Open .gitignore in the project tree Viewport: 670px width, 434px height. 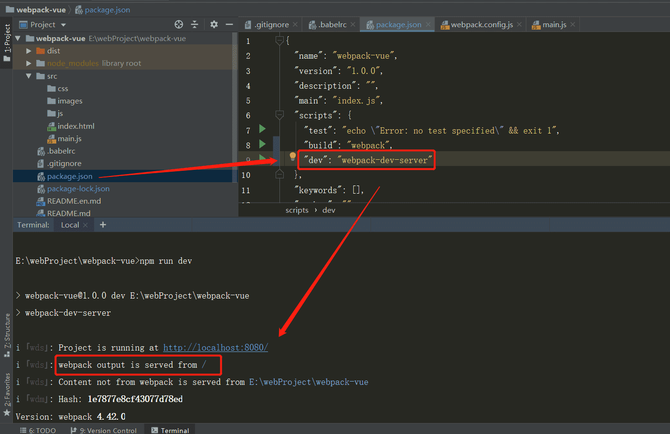pos(59,164)
